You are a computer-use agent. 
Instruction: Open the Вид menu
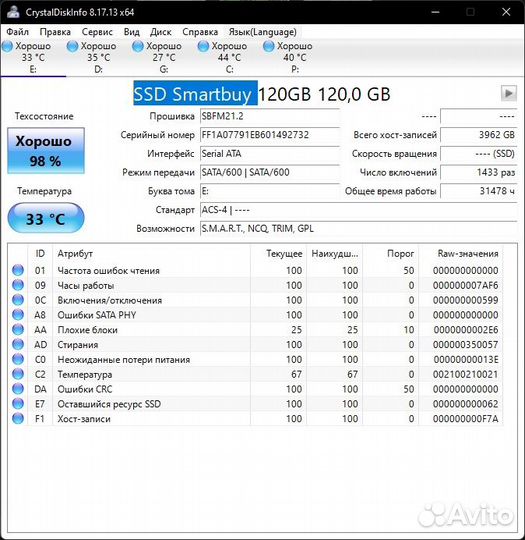coord(132,32)
